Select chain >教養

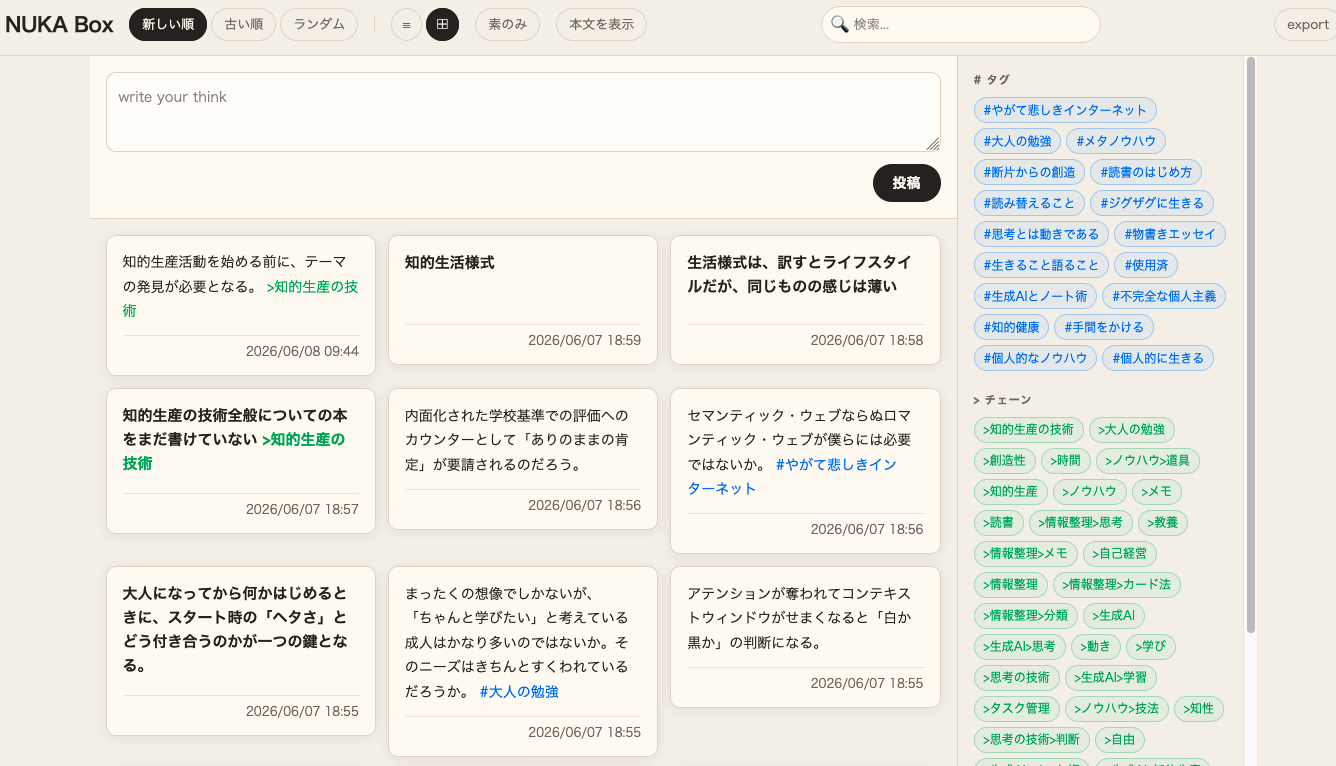coord(1162,523)
